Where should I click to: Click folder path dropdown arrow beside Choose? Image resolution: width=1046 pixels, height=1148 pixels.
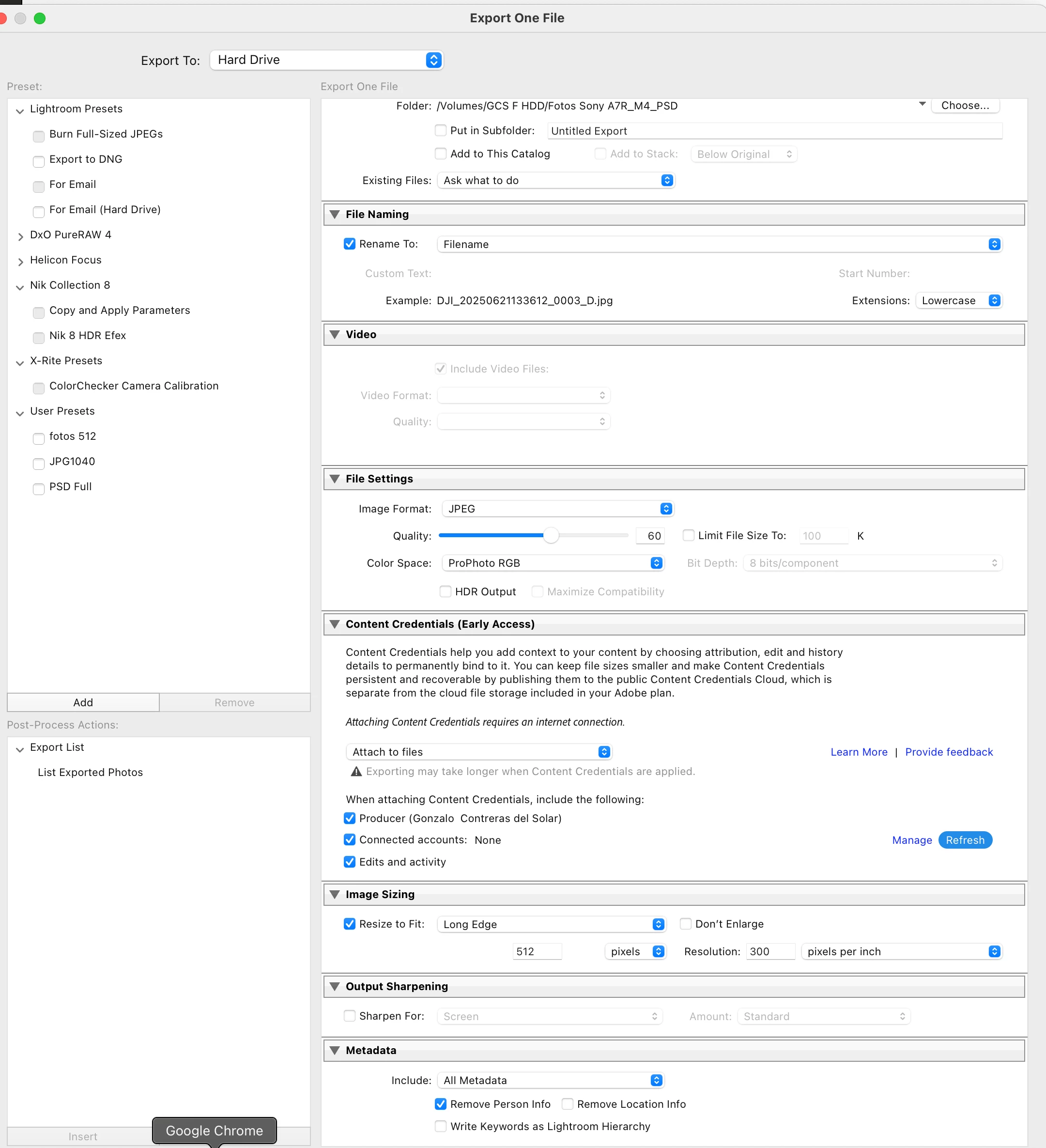coord(922,105)
